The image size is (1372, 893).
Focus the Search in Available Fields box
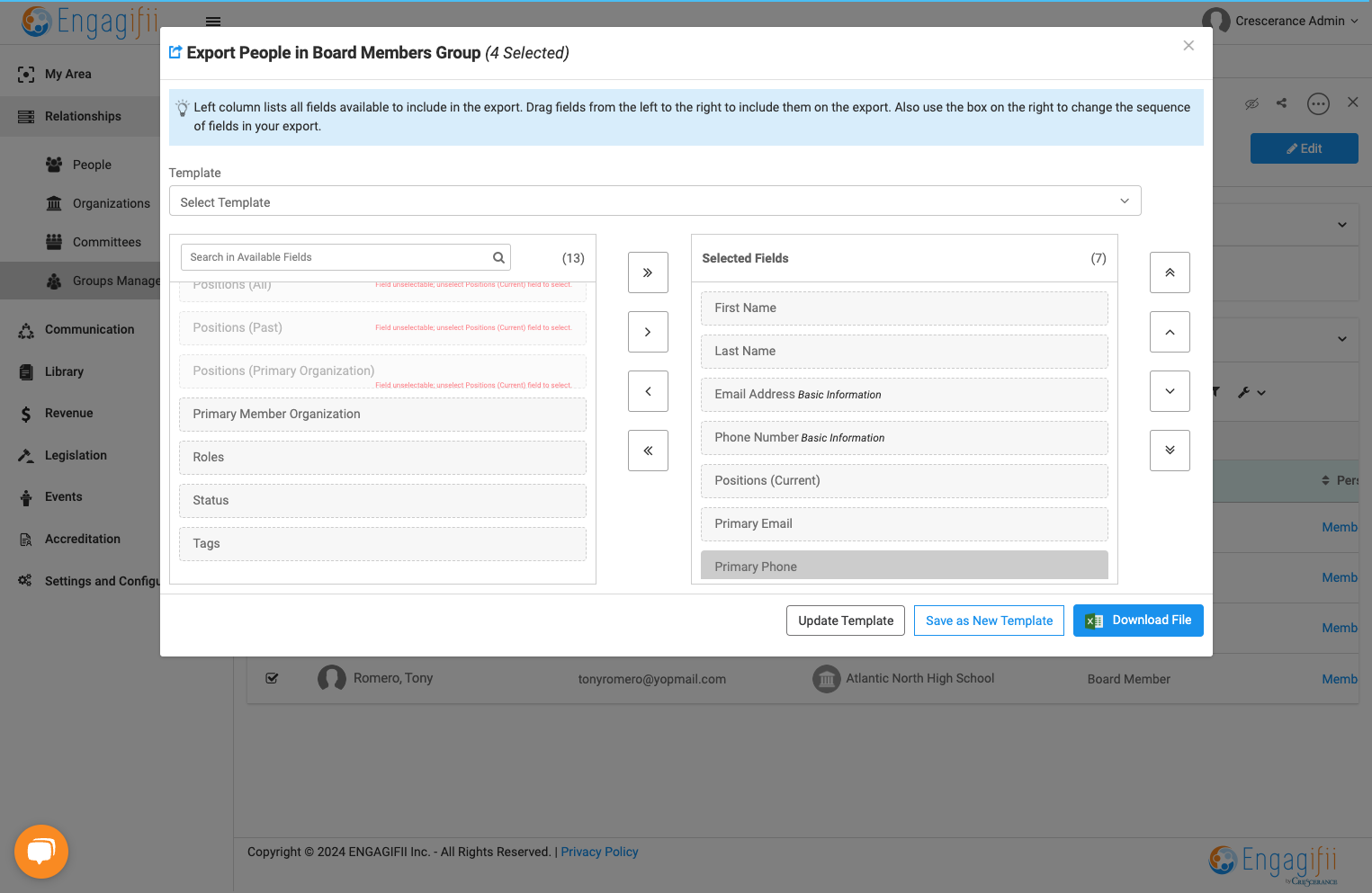pyautogui.click(x=345, y=257)
